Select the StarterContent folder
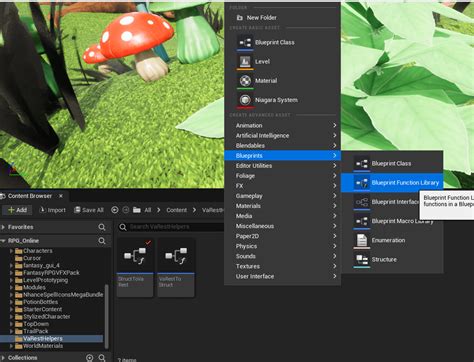The image size is (474, 362). [42, 309]
